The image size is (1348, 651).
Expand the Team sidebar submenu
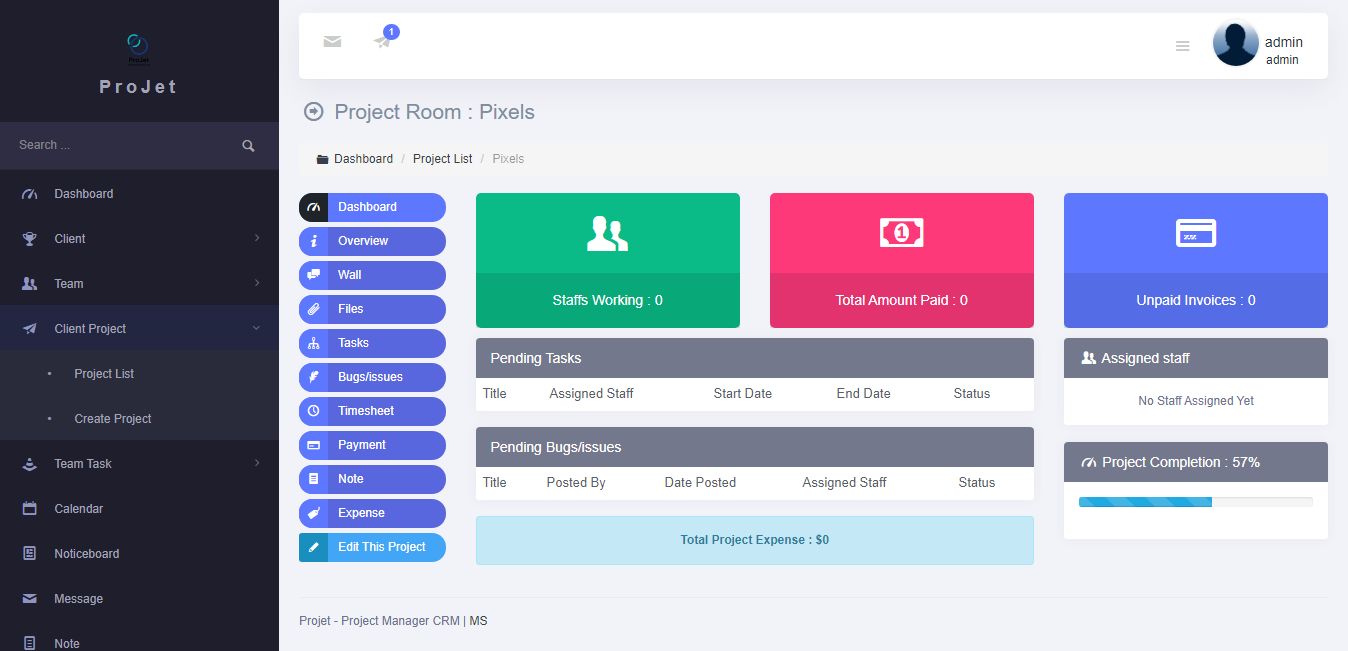coord(139,284)
